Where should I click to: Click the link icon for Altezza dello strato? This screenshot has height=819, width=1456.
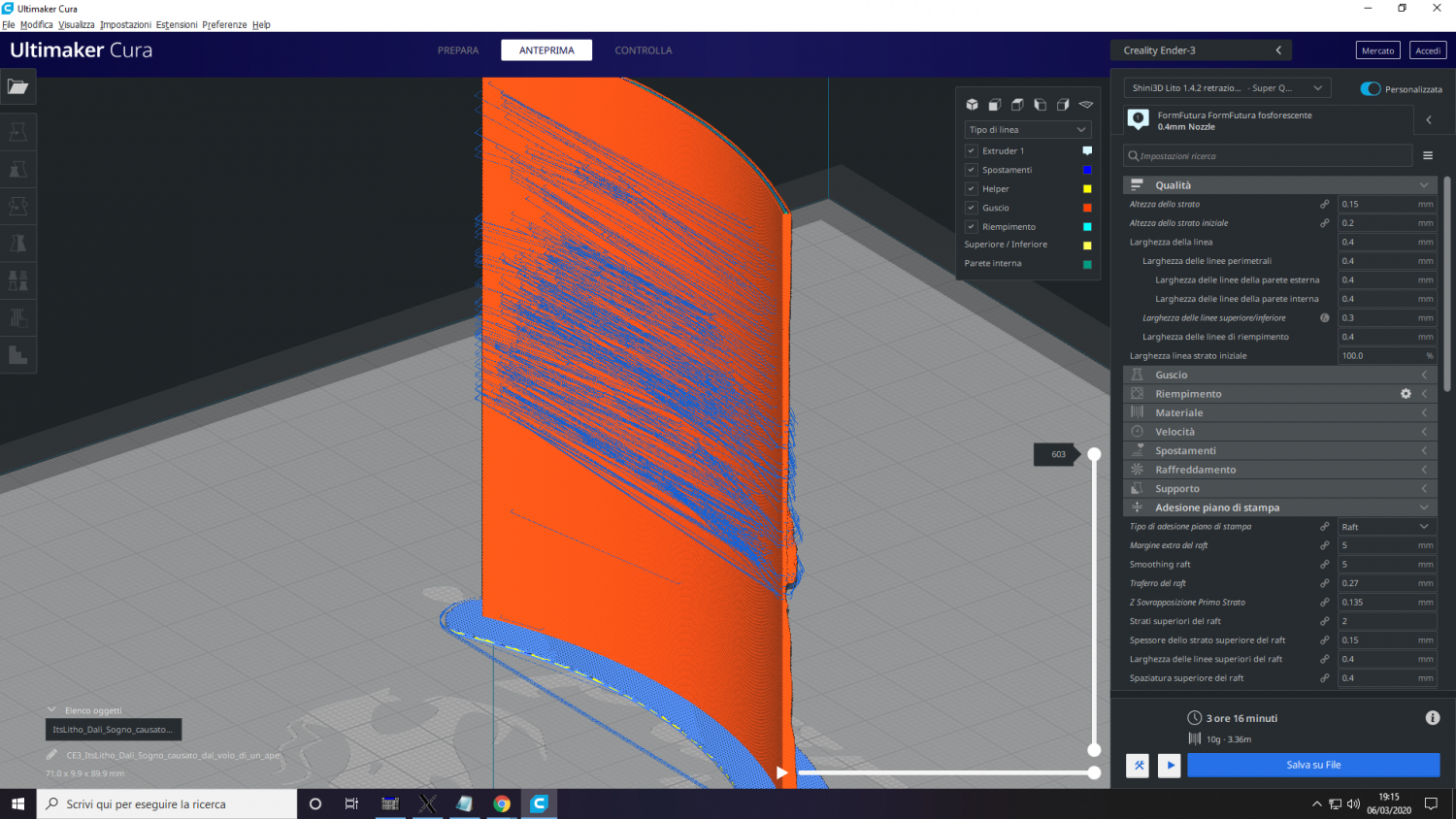pyautogui.click(x=1324, y=204)
